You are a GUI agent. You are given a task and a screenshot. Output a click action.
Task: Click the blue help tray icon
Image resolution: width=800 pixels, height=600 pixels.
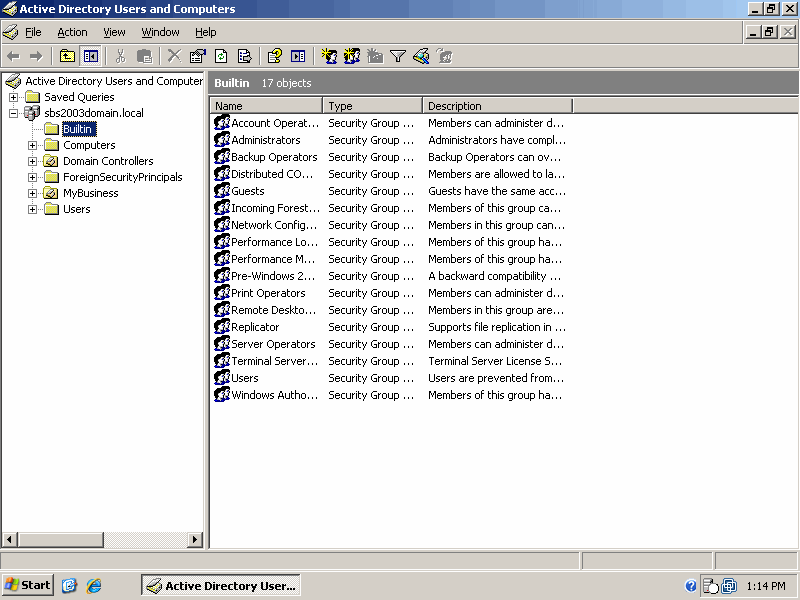click(691, 586)
